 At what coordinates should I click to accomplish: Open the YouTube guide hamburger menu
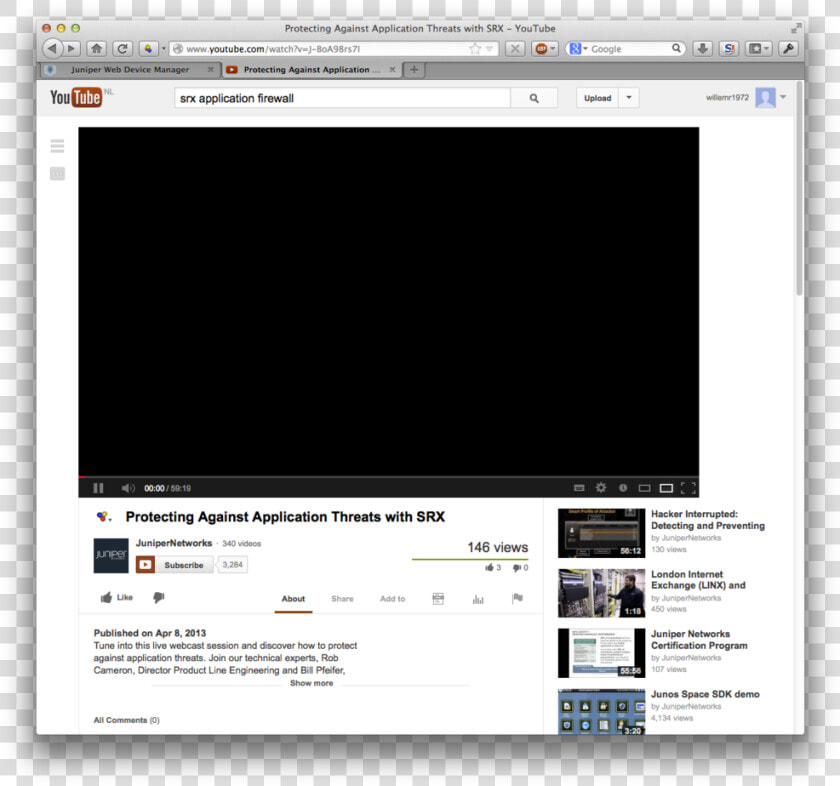[x=57, y=146]
